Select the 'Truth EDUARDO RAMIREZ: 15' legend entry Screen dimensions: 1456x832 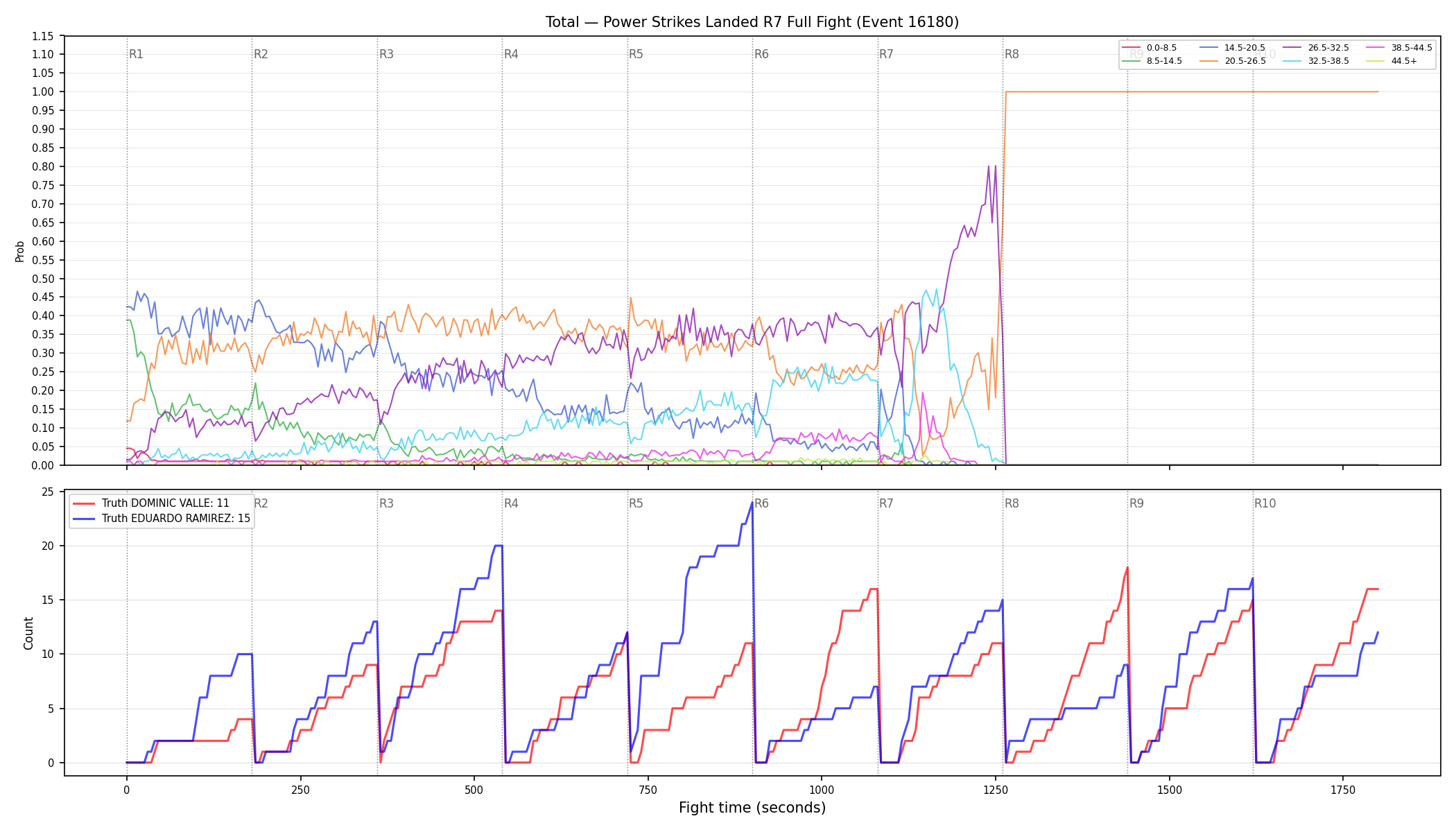(x=176, y=519)
